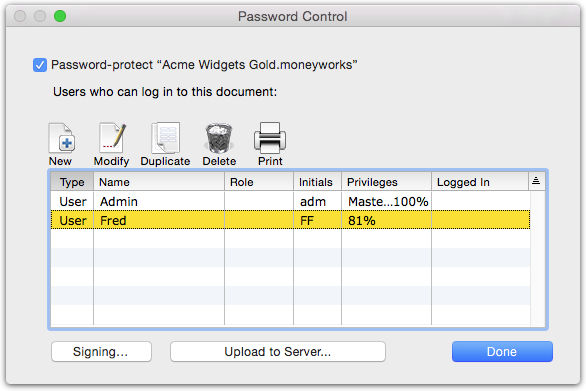Select the Fred user row
Viewport: 586px width, 391px height.
(x=290, y=220)
